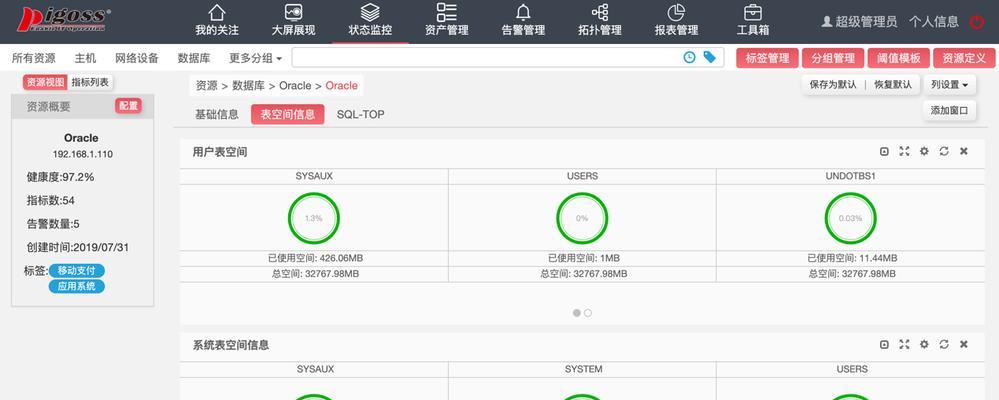Screen dimensions: 999x400
Task: Click the blue tag icon in search bar
Action: click(x=709, y=57)
